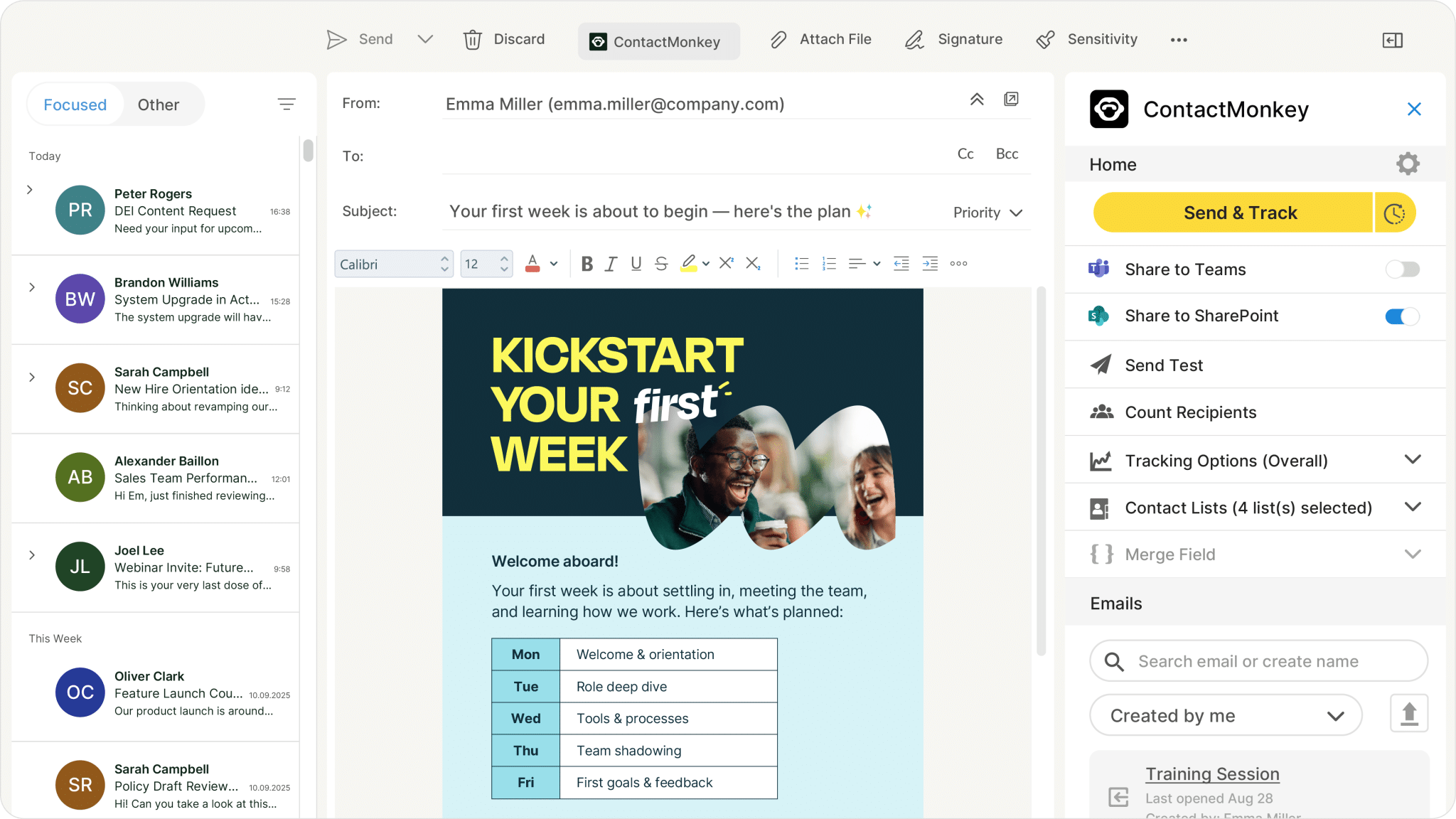Open the toolbar more options ellipsis
Screen dimensions: 1456x819
[1179, 40]
